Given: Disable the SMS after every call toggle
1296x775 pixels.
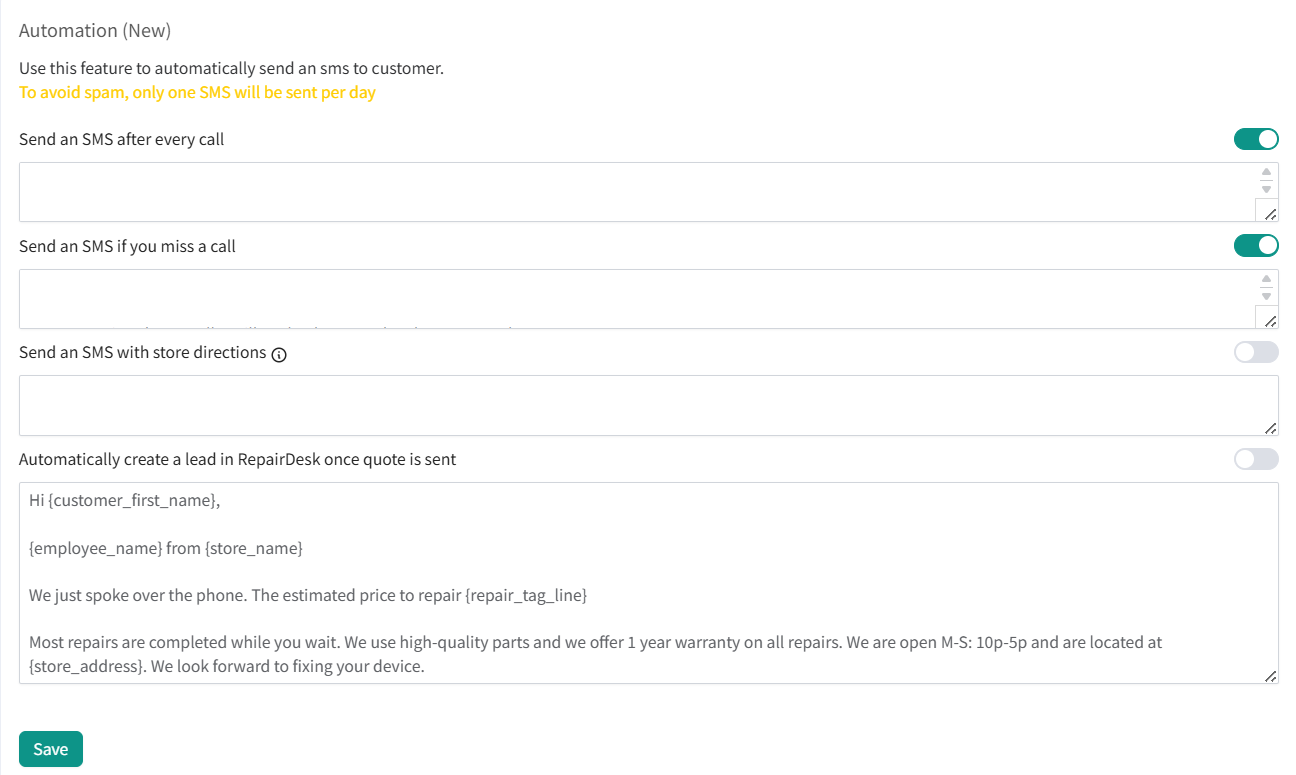Looking at the screenshot, I should (1256, 139).
